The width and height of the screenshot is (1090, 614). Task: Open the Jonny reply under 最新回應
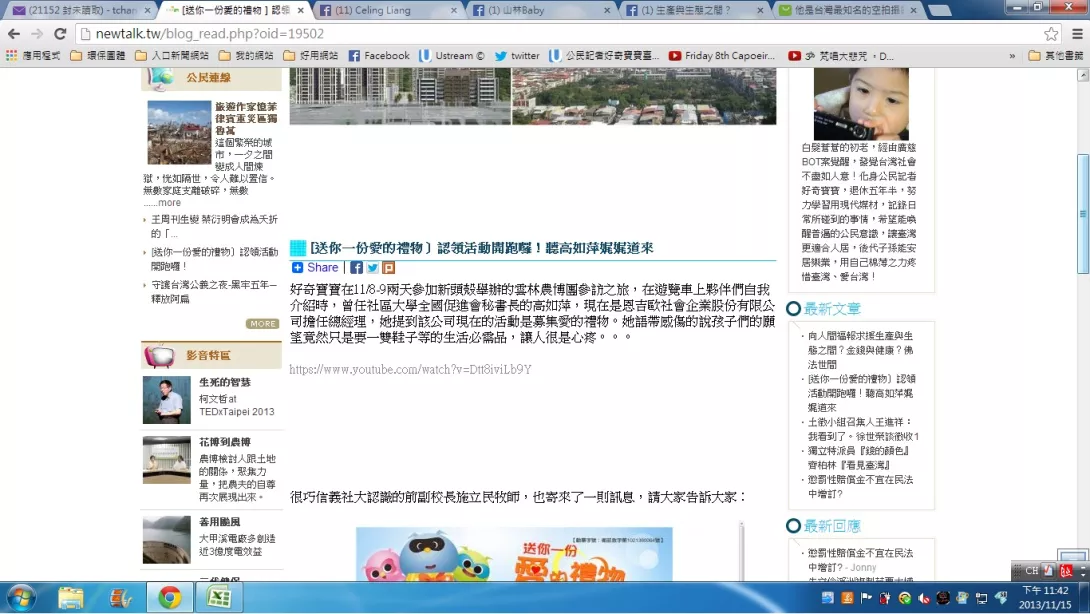pyautogui.click(x=861, y=560)
